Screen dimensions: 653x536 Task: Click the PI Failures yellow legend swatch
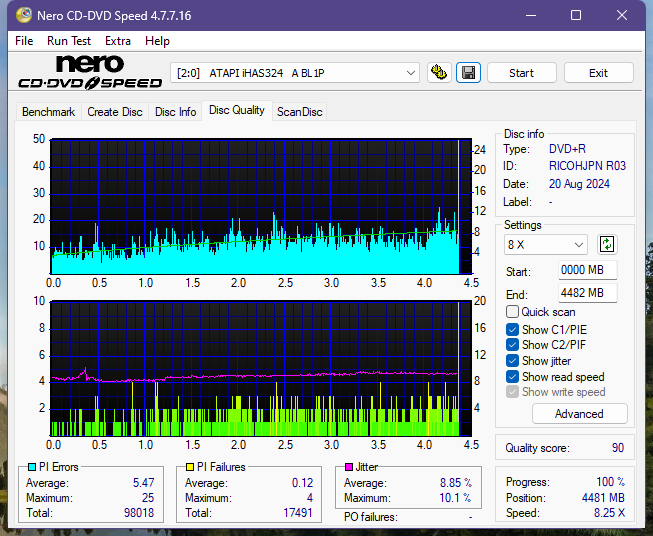pyautogui.click(x=190, y=467)
